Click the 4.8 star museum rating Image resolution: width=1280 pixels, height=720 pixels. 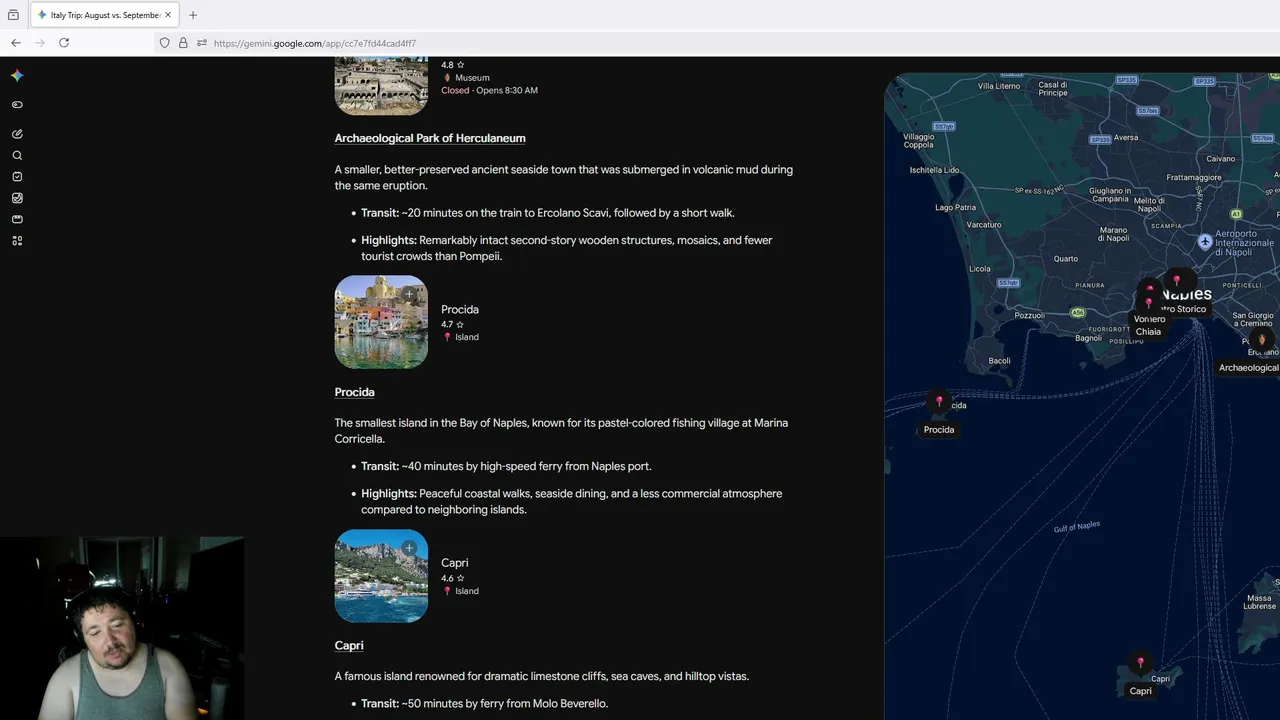coord(452,65)
